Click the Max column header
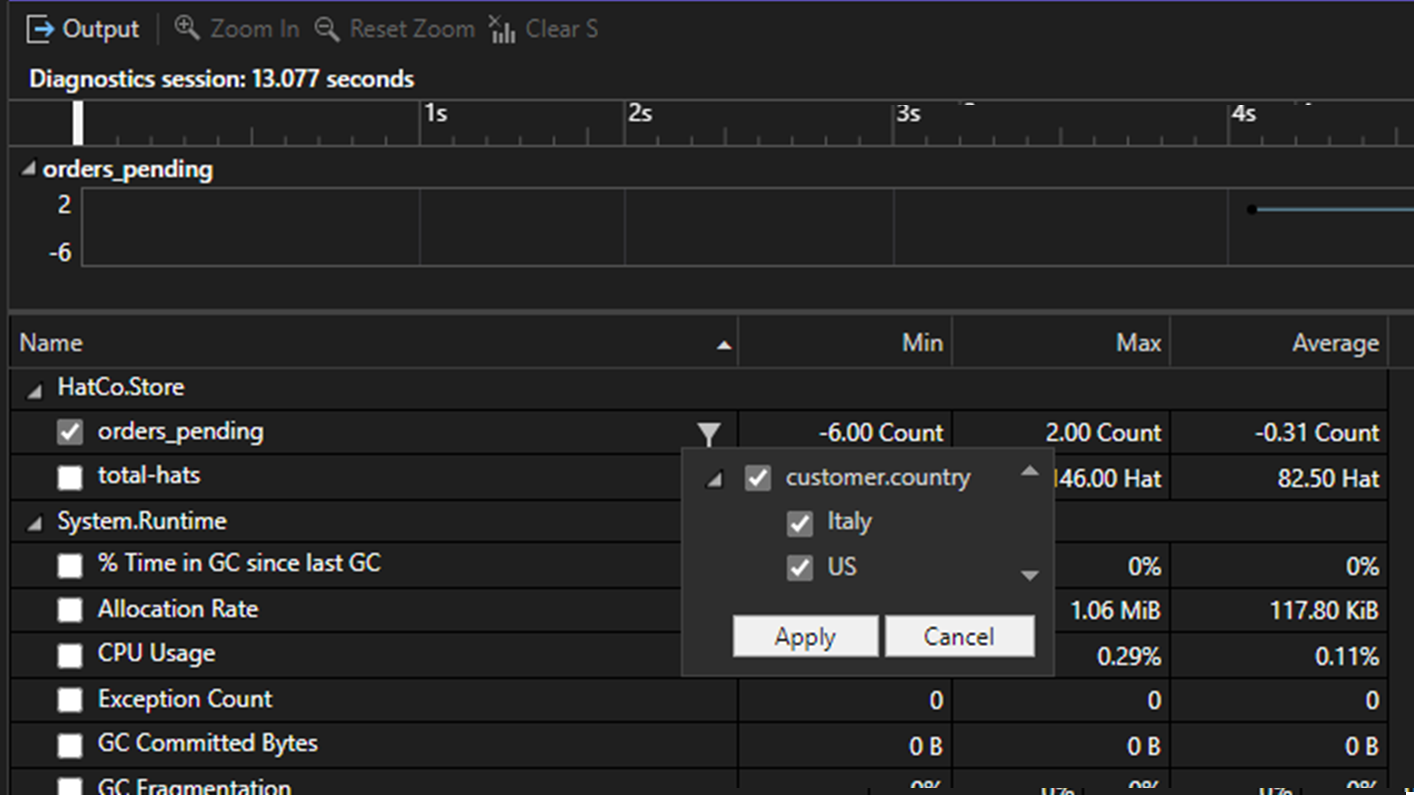The height and width of the screenshot is (795, 1414). click(x=1139, y=343)
